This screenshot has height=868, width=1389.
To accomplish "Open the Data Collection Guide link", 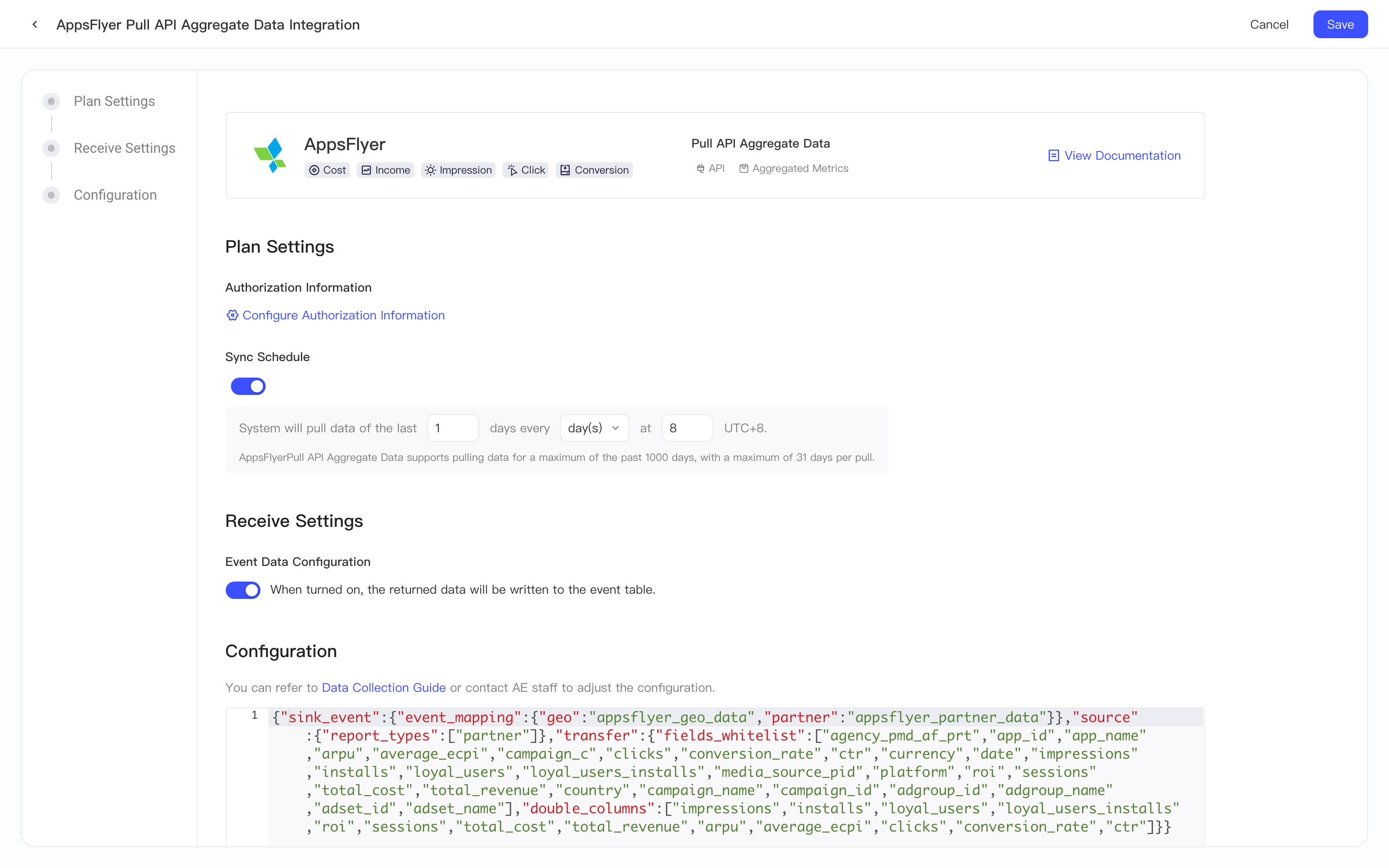I will pyautogui.click(x=383, y=688).
